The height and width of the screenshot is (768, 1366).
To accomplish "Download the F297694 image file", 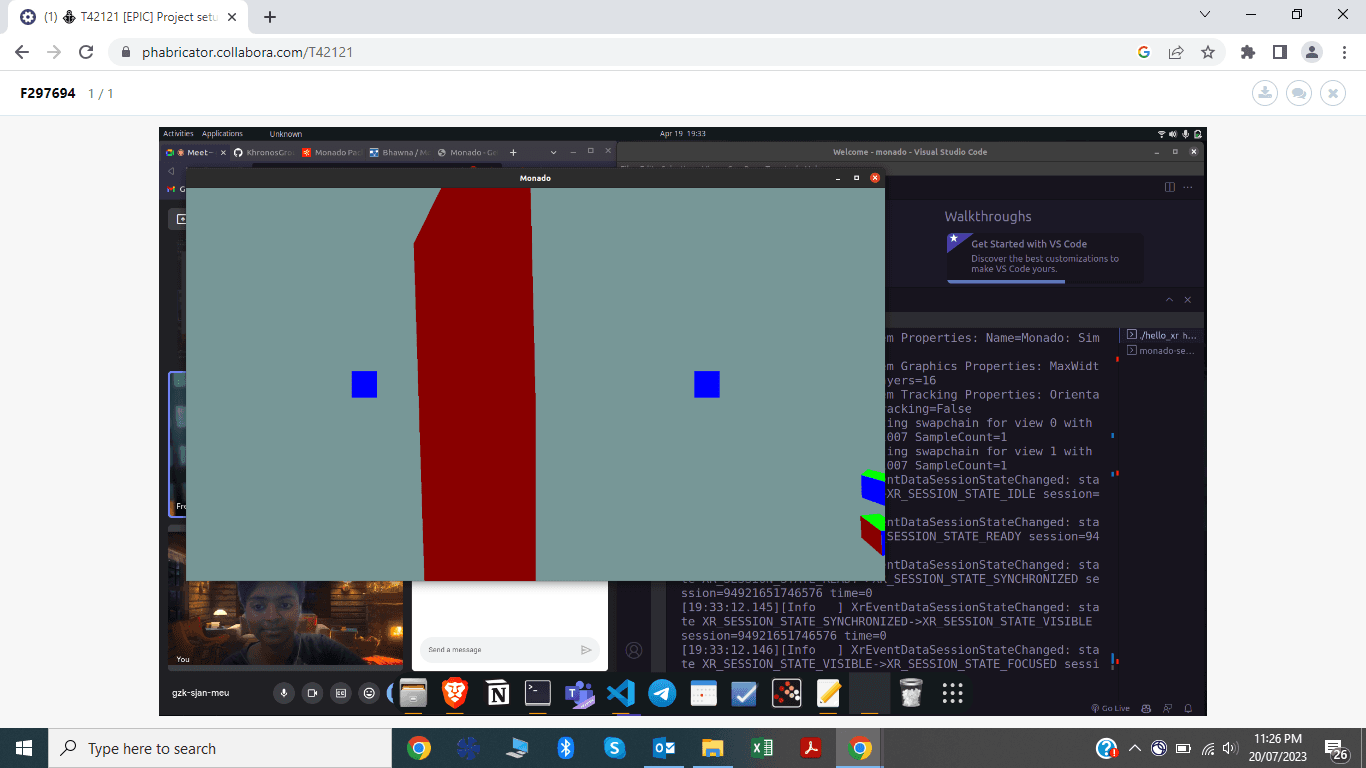I will pyautogui.click(x=1265, y=93).
